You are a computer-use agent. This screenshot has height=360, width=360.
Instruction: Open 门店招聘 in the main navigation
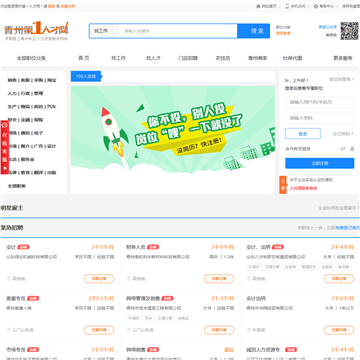188,58
